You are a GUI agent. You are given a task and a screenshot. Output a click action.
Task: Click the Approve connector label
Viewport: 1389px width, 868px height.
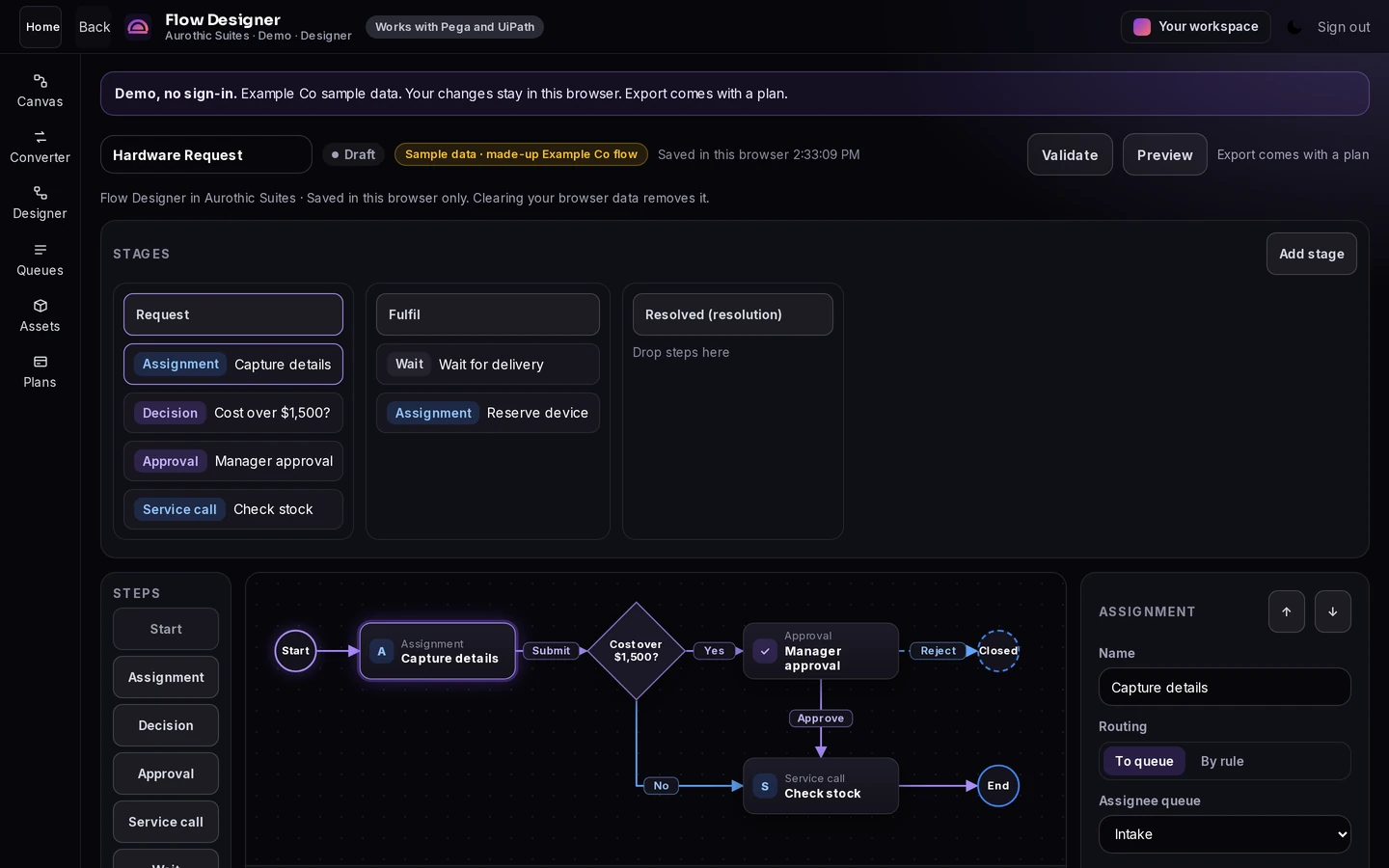click(x=821, y=719)
